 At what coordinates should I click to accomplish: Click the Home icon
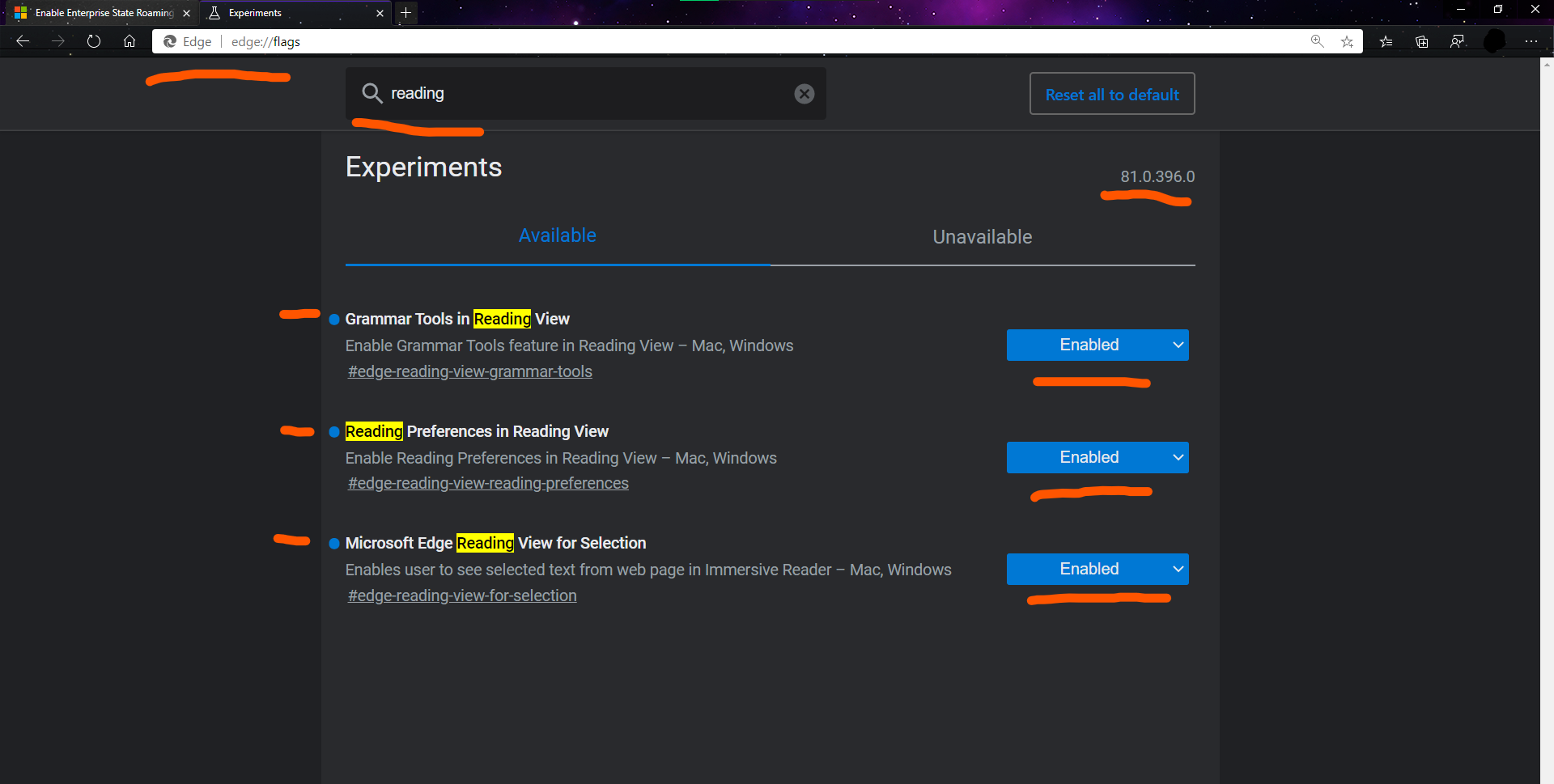tap(129, 41)
